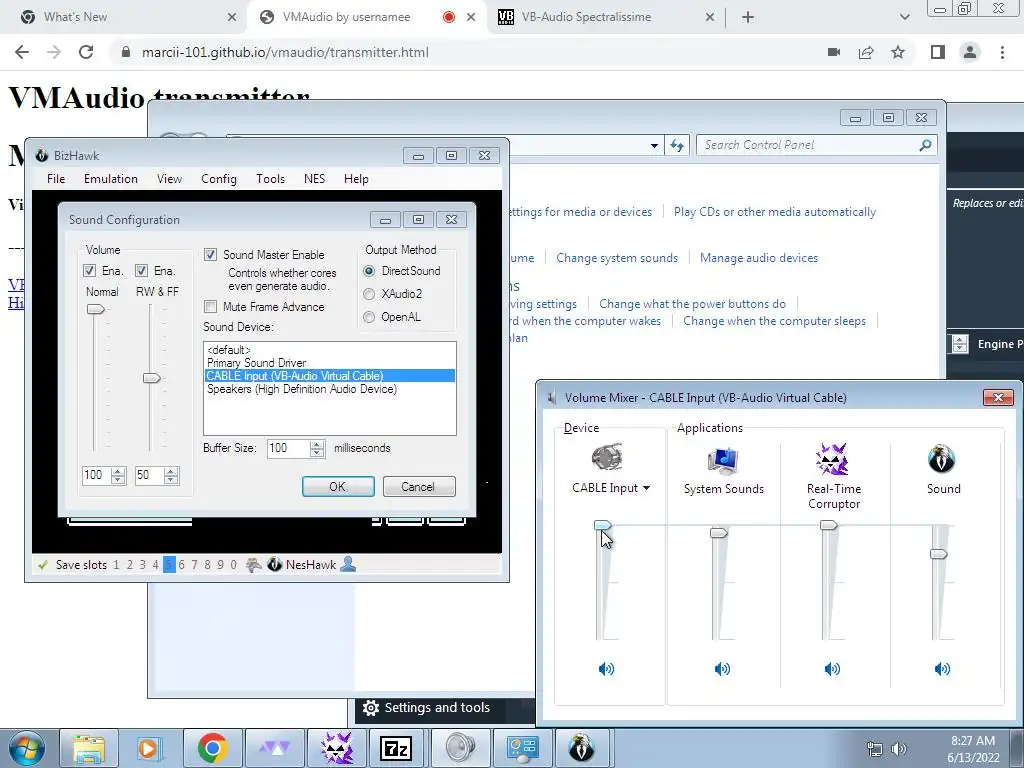Screen dimensions: 1024x768
Task: Open Windows Media Player from taskbar
Action: [148, 748]
